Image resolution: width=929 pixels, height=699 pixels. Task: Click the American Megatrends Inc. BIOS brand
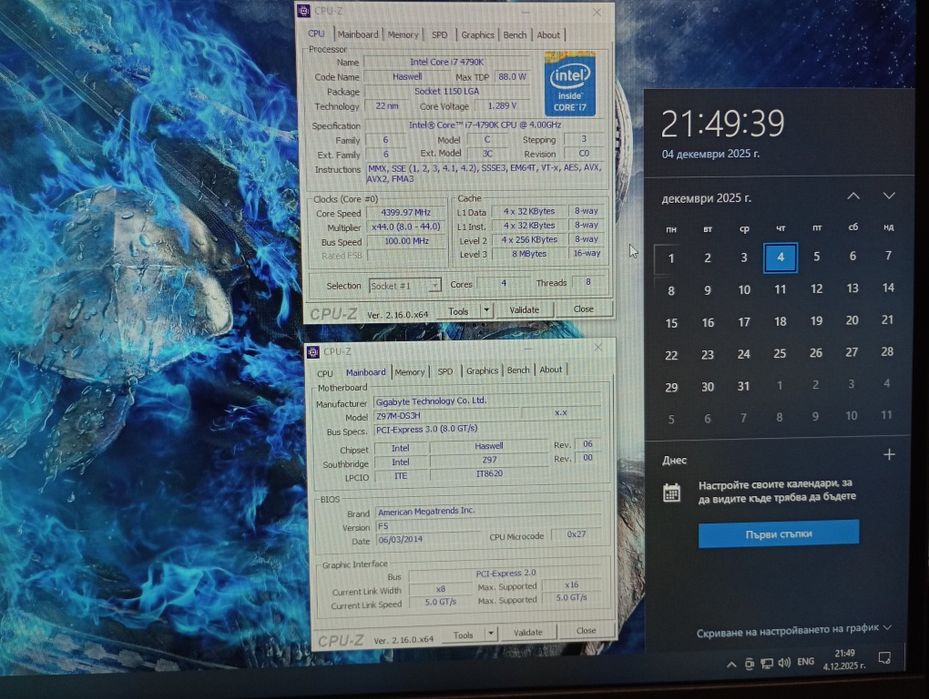point(488,511)
